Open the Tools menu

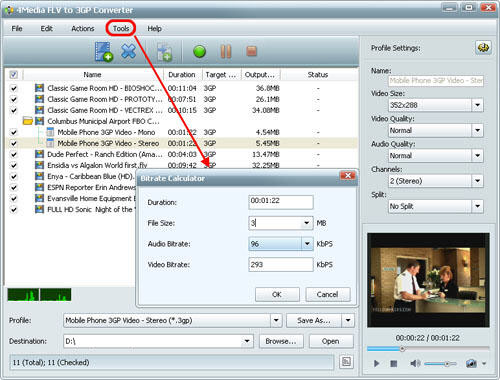click(x=121, y=29)
